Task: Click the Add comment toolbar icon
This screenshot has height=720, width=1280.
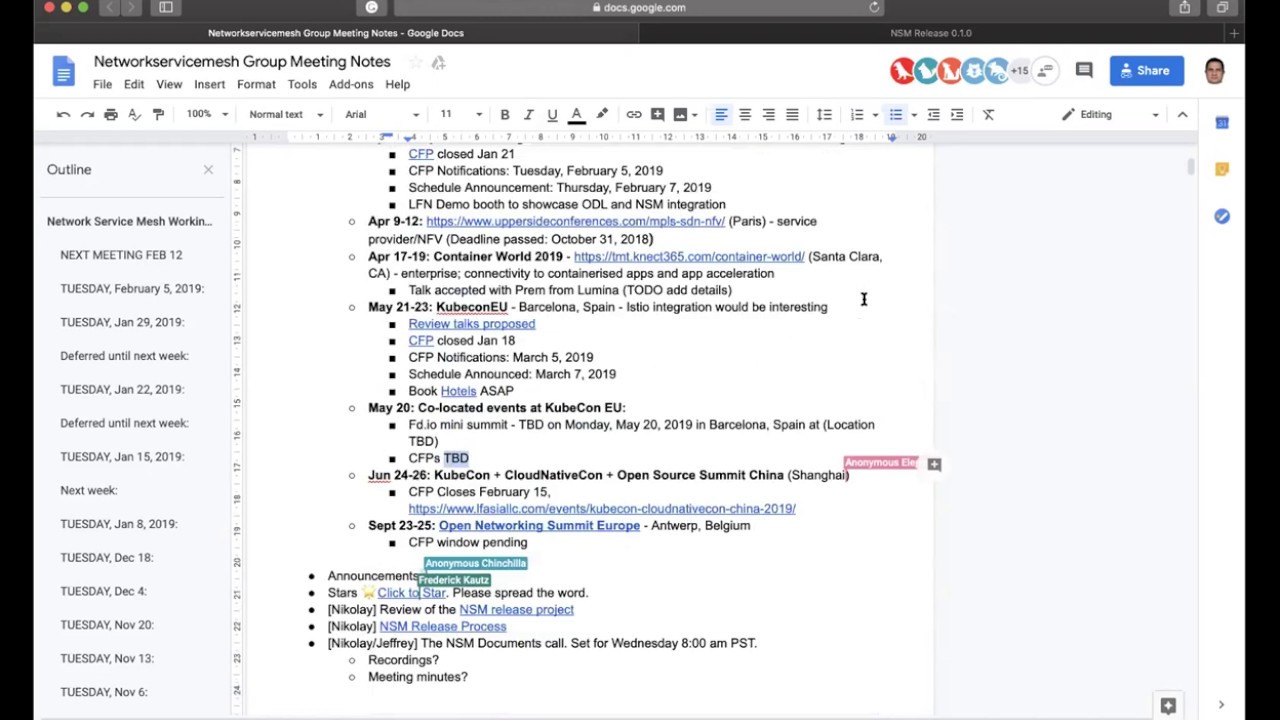Action: (657, 114)
